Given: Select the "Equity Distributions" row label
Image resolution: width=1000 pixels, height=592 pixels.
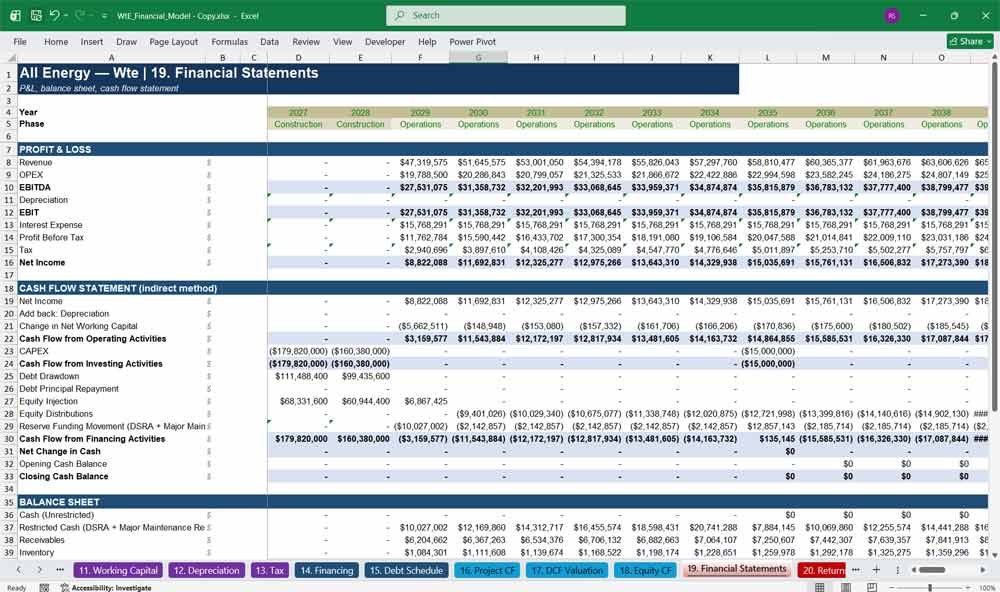Looking at the screenshot, I should click(x=56, y=413).
